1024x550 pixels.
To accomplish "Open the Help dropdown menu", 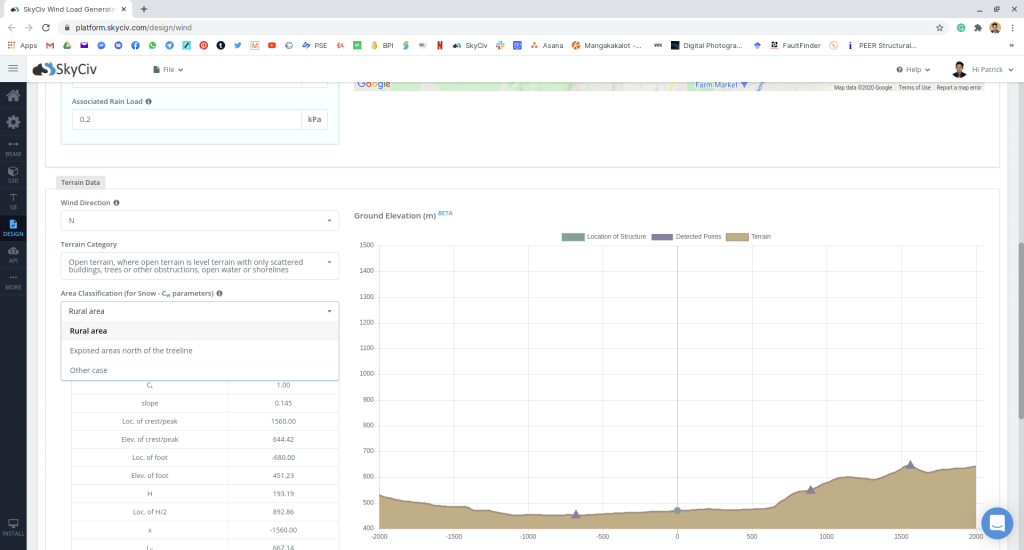I will pos(914,70).
